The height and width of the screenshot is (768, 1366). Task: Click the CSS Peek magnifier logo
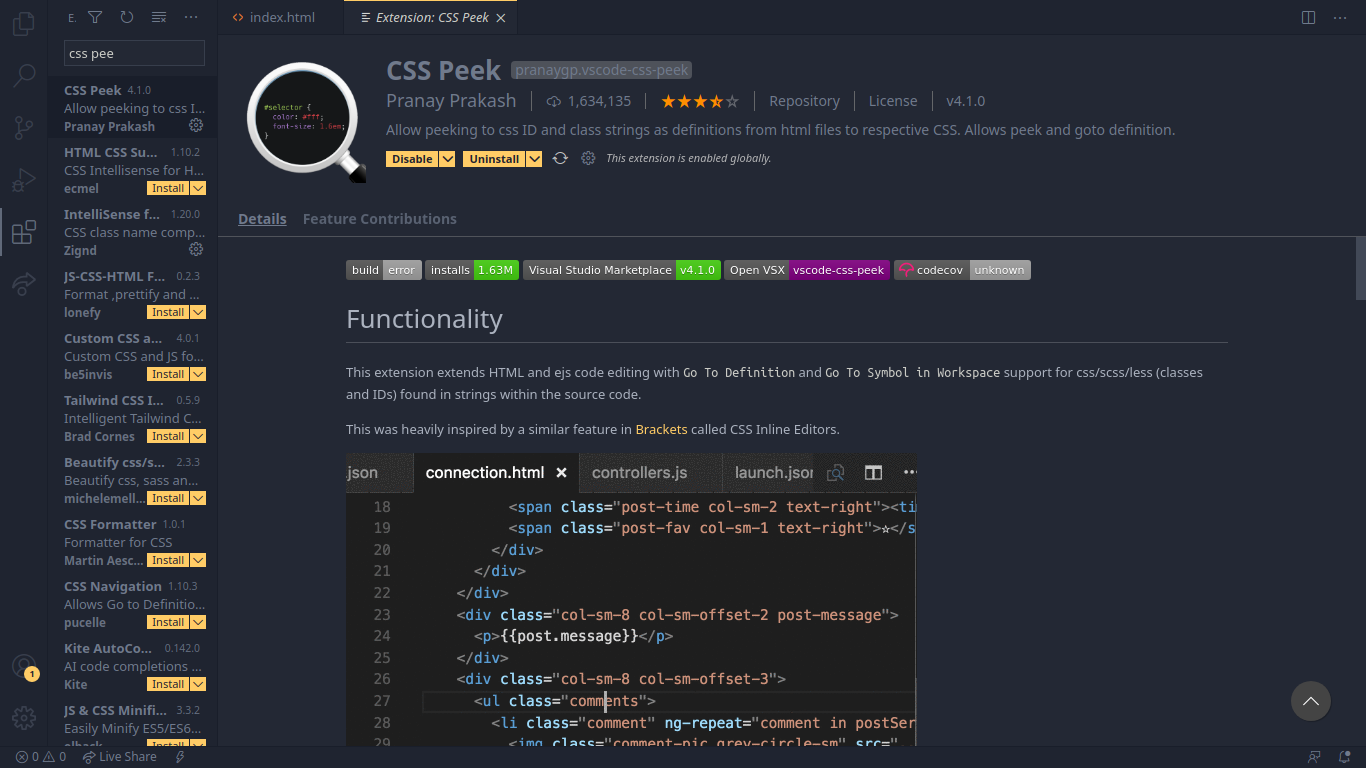point(307,122)
